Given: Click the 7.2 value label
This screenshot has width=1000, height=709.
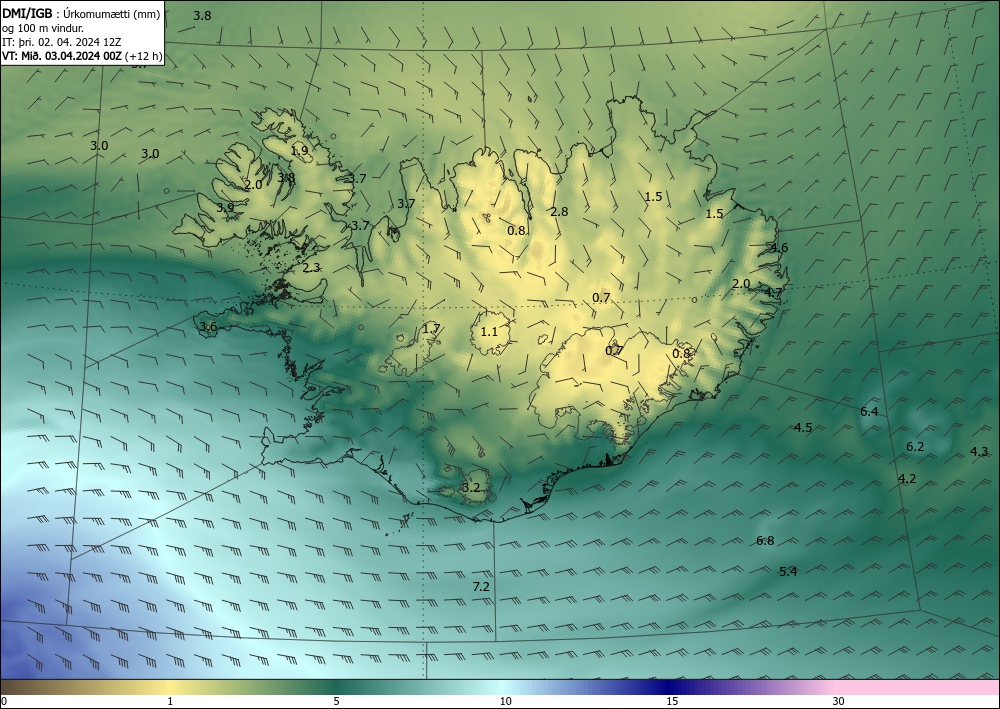Looking at the screenshot, I should click(x=481, y=587).
